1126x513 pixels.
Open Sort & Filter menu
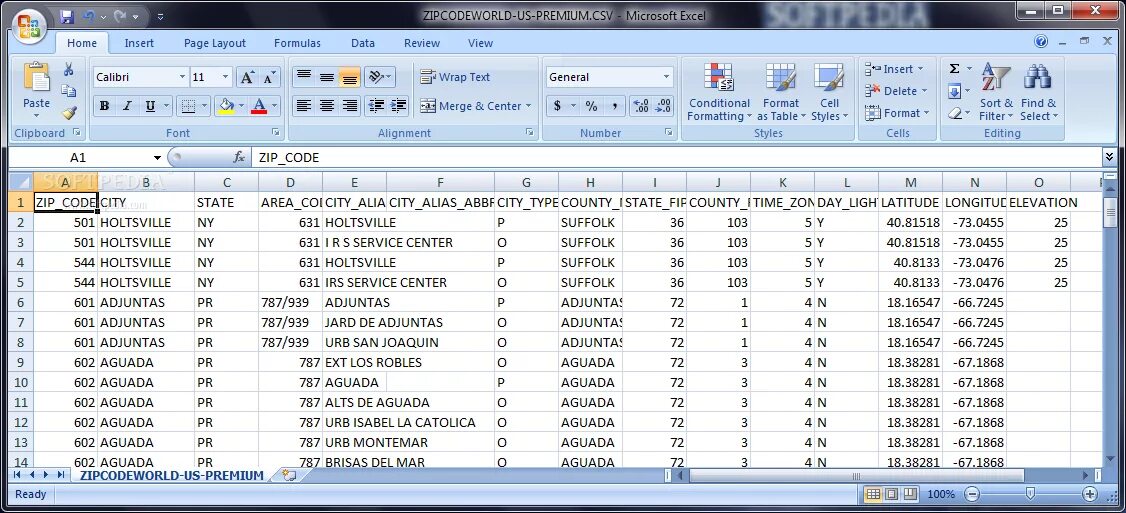point(997,93)
